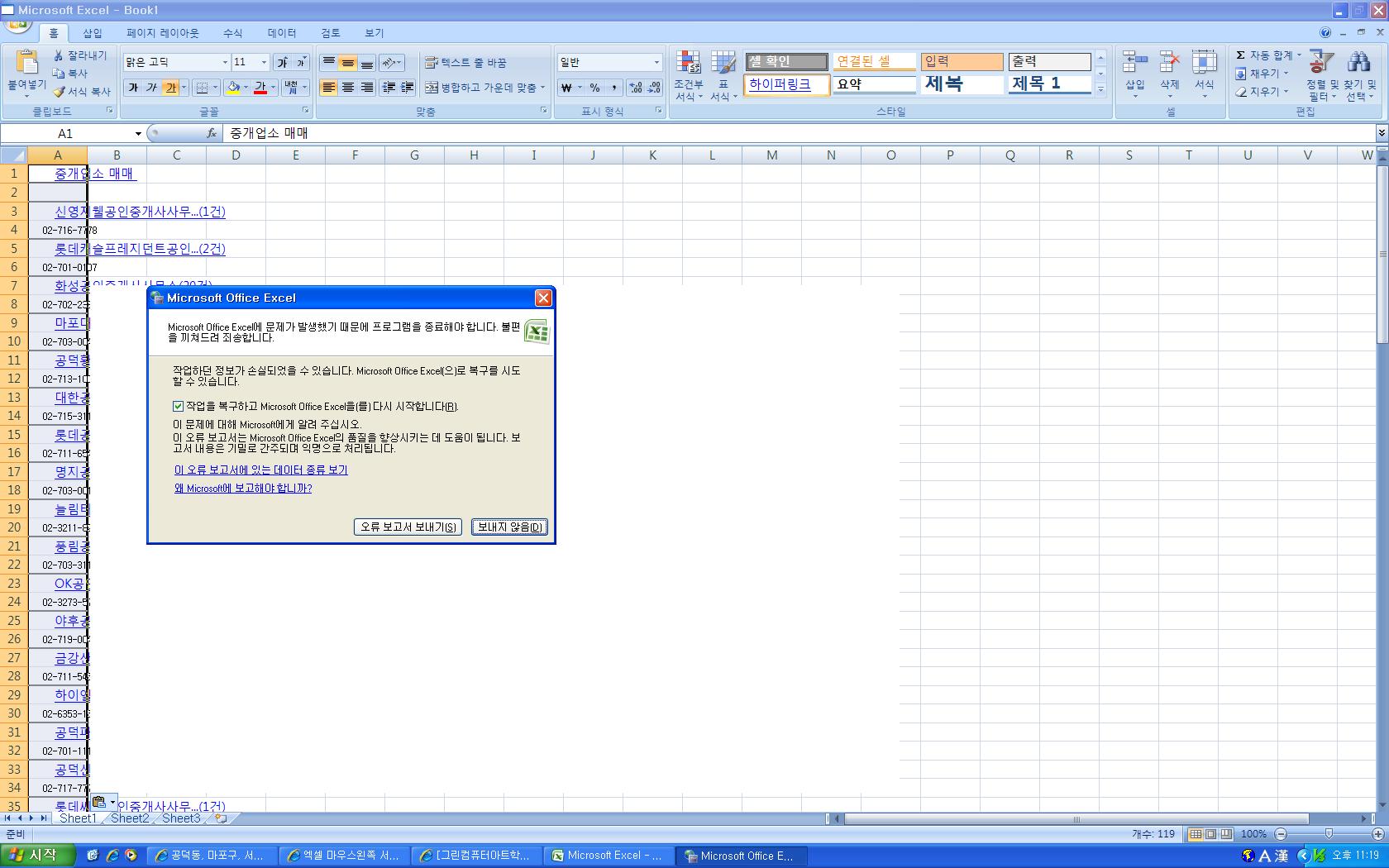Click the insert function fx icon

pyautogui.click(x=212, y=133)
